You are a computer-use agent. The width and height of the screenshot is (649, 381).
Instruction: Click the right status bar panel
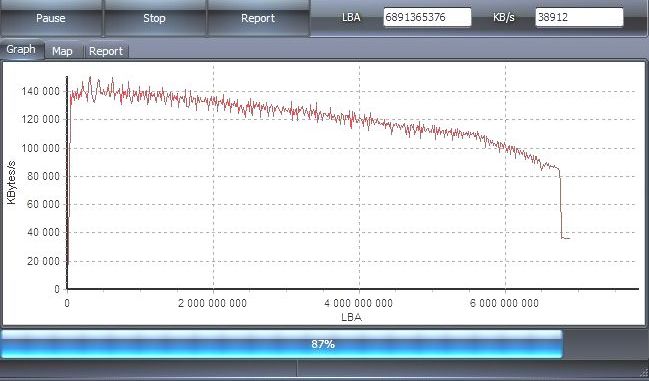pyautogui.click(x=468, y=369)
